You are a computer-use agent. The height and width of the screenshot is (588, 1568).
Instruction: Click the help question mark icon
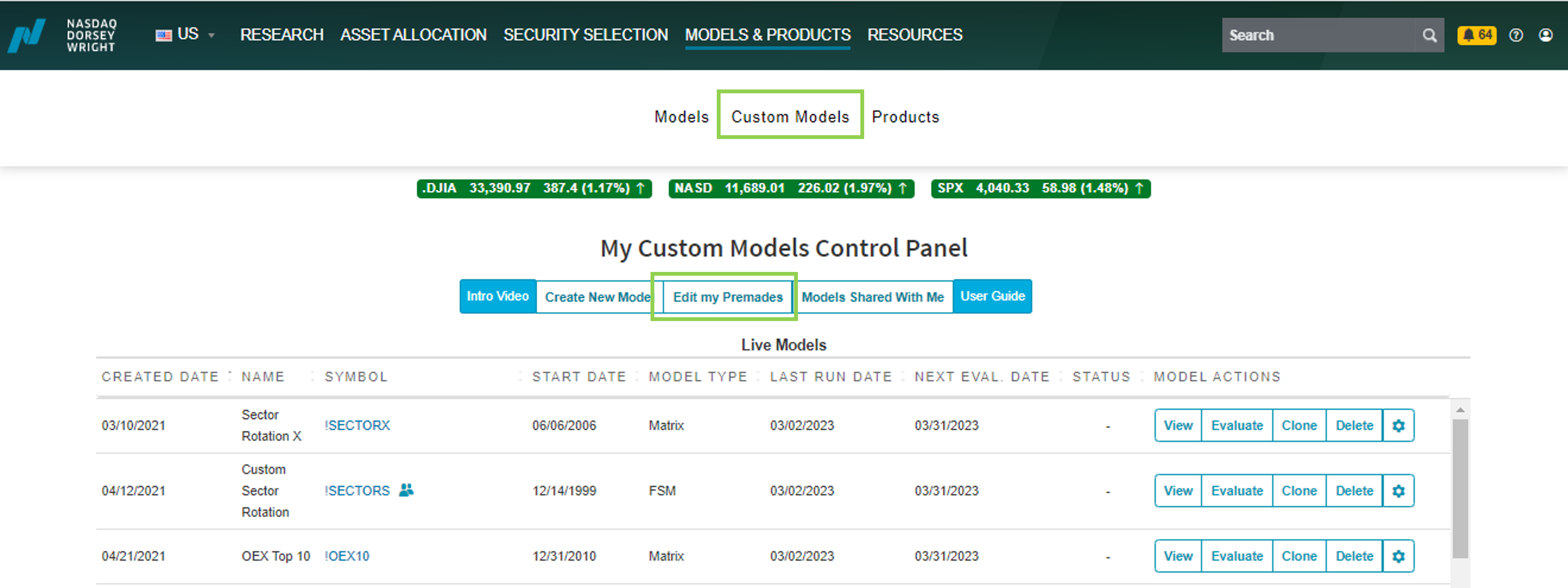pos(1516,35)
